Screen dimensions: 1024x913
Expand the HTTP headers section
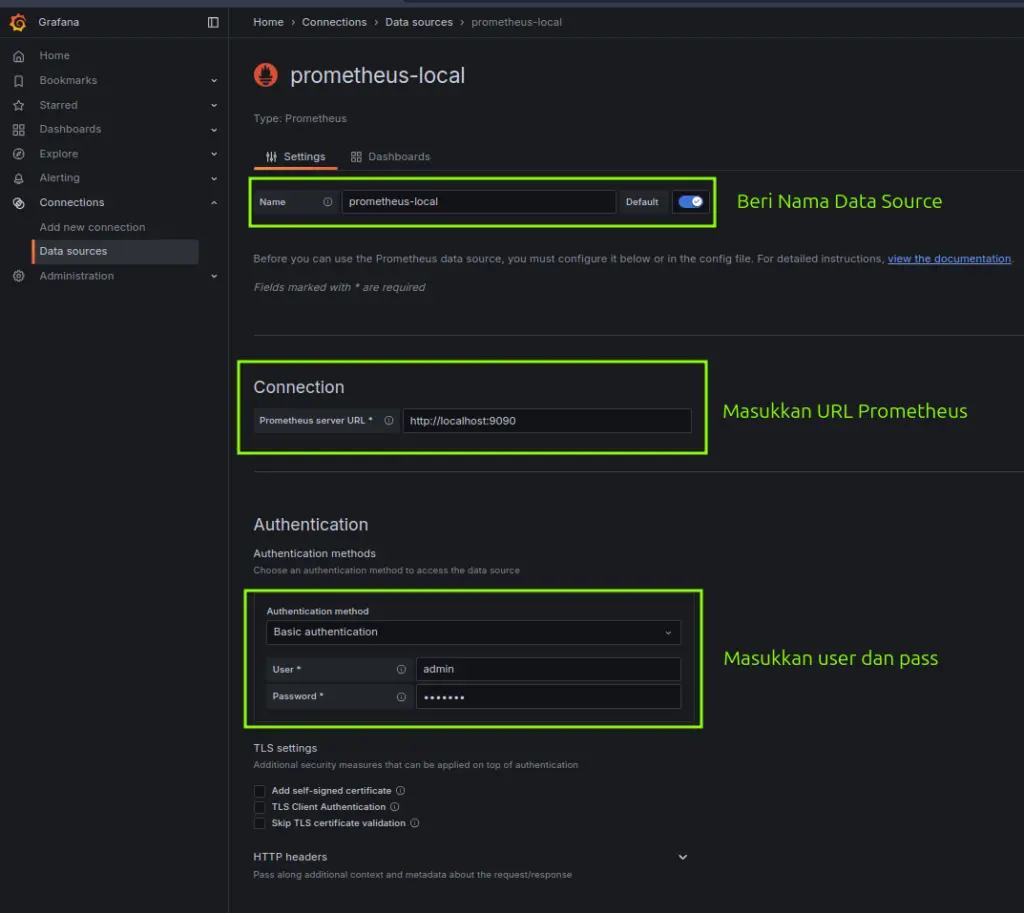683,857
